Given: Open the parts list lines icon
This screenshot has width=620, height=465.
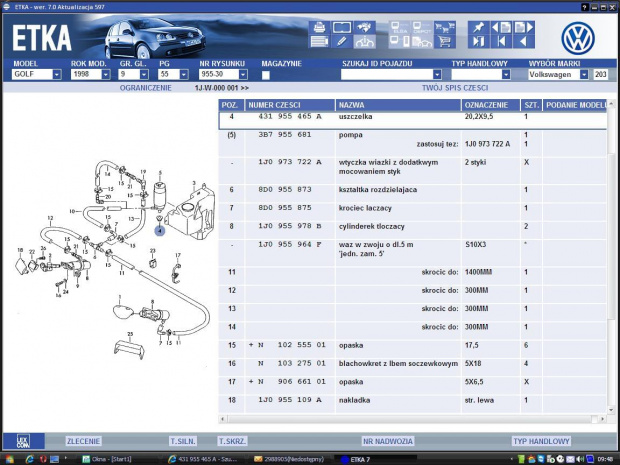Looking at the screenshot, I should tap(319, 41).
